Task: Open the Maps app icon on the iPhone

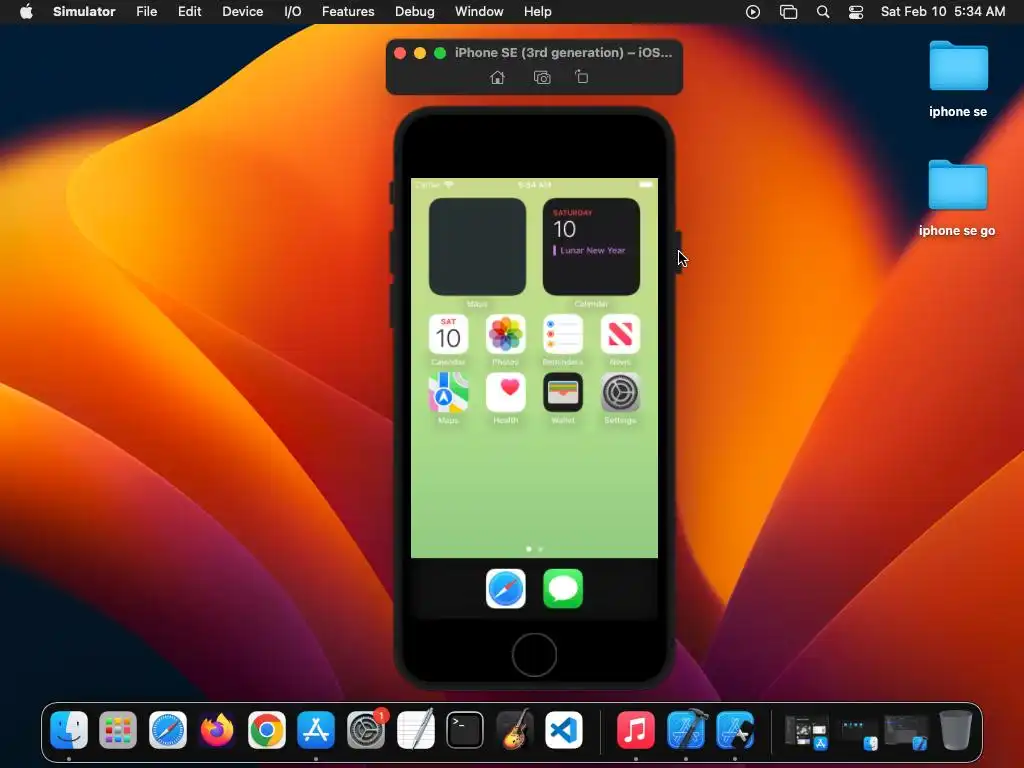Action: [448, 392]
